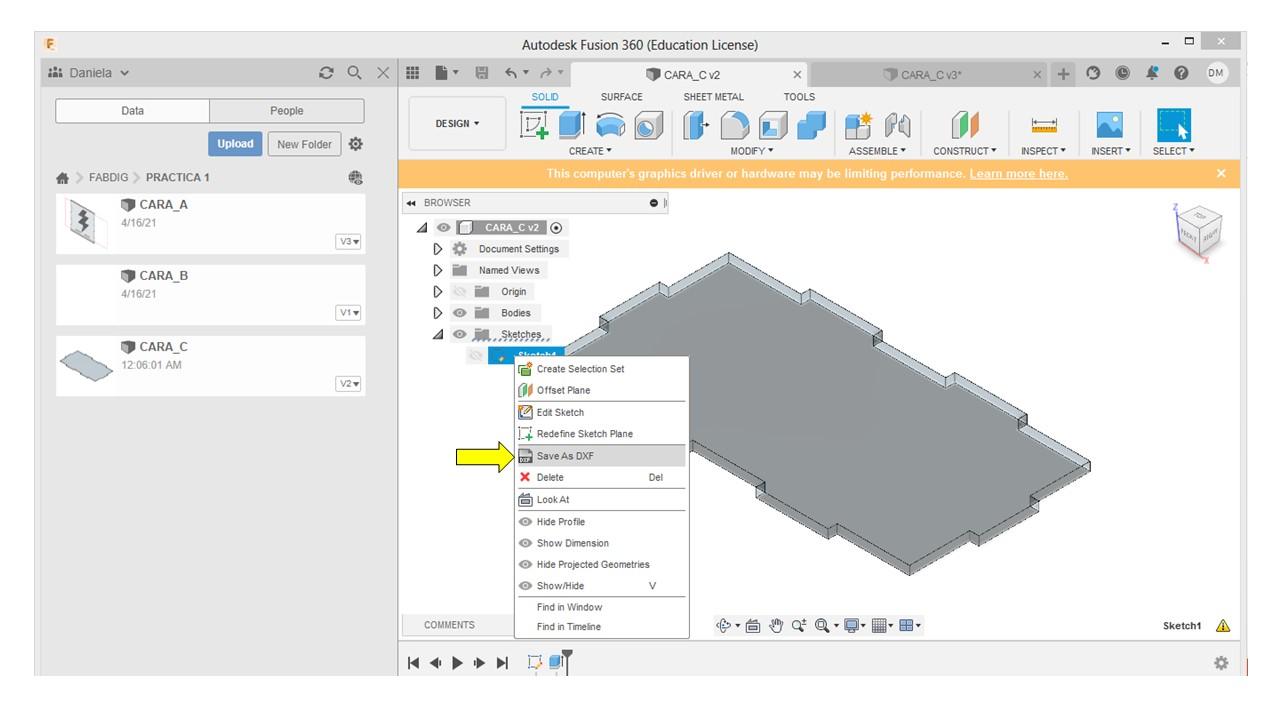Image resolution: width=1280 pixels, height=720 pixels.
Task: Click the Upload button
Action: (236, 144)
